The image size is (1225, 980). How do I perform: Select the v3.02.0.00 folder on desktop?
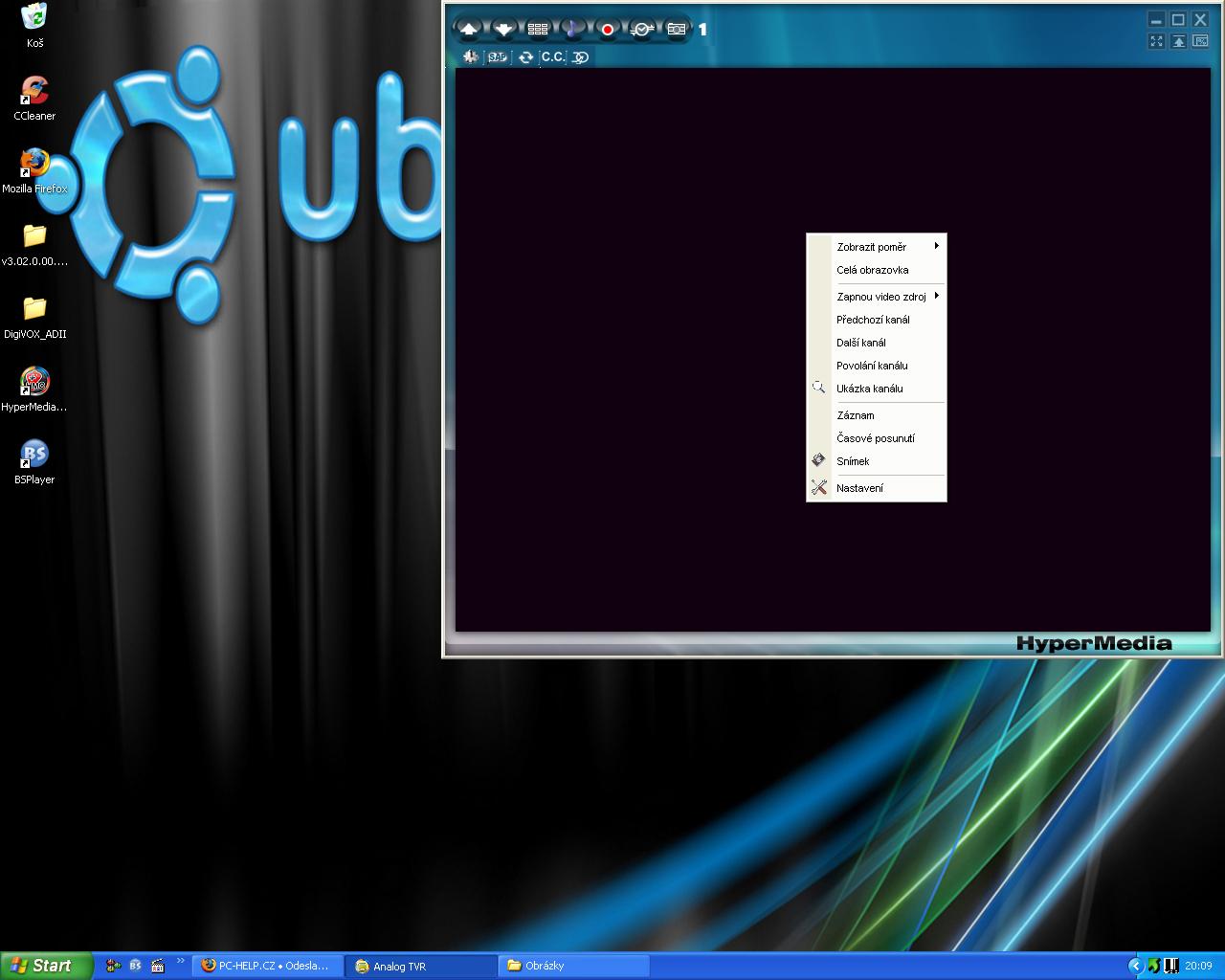tap(34, 244)
